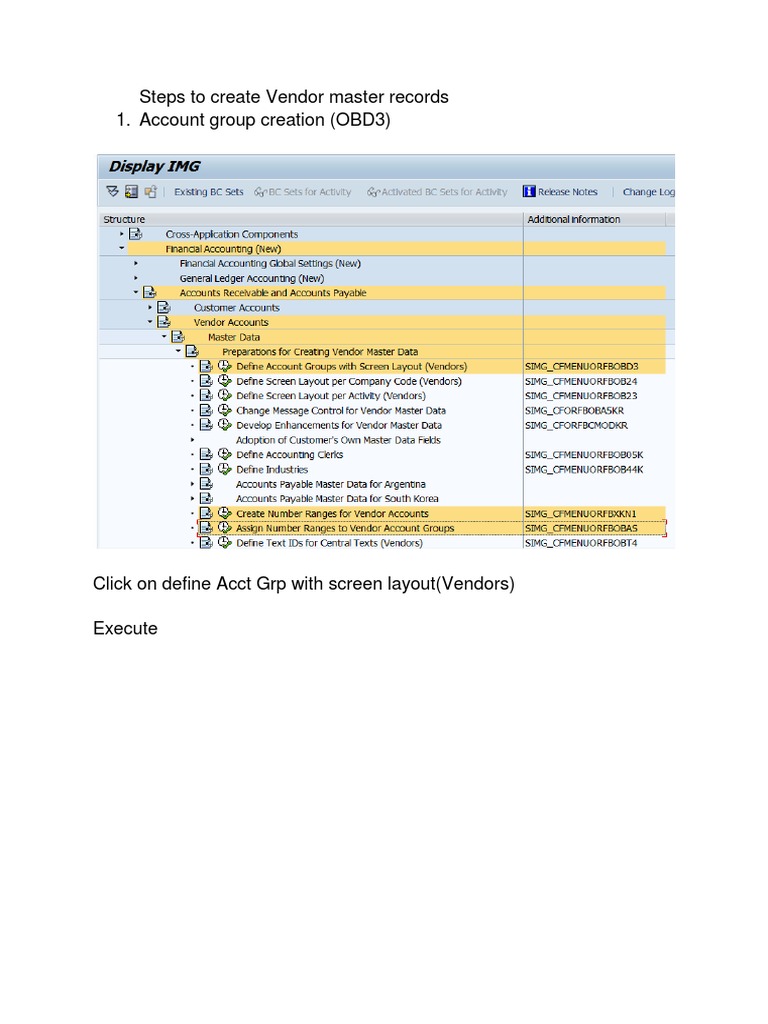This screenshot has height=1024, width=768.
Task: Expand Customer Accounts node
Action: 150,308
